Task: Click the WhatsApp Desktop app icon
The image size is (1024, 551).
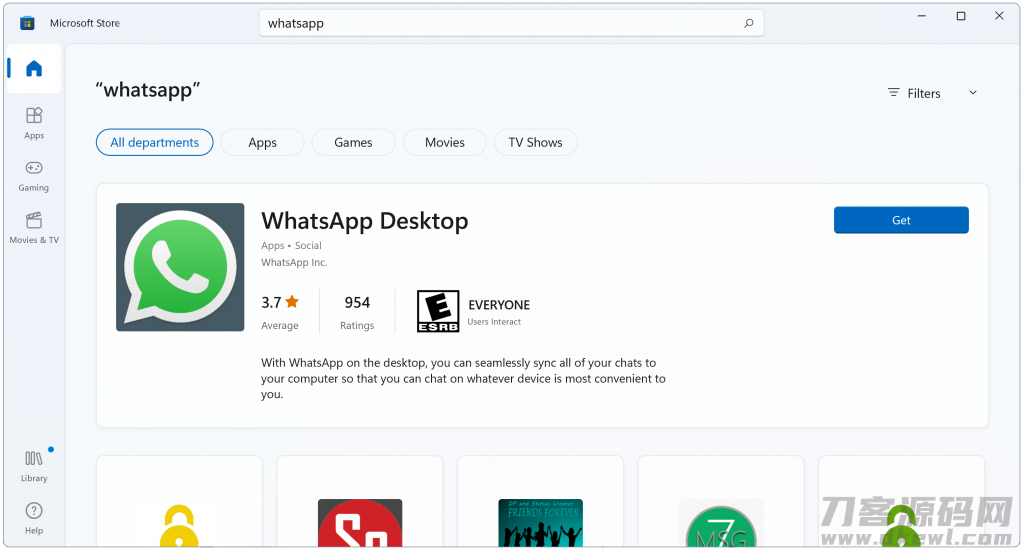Action: [180, 267]
